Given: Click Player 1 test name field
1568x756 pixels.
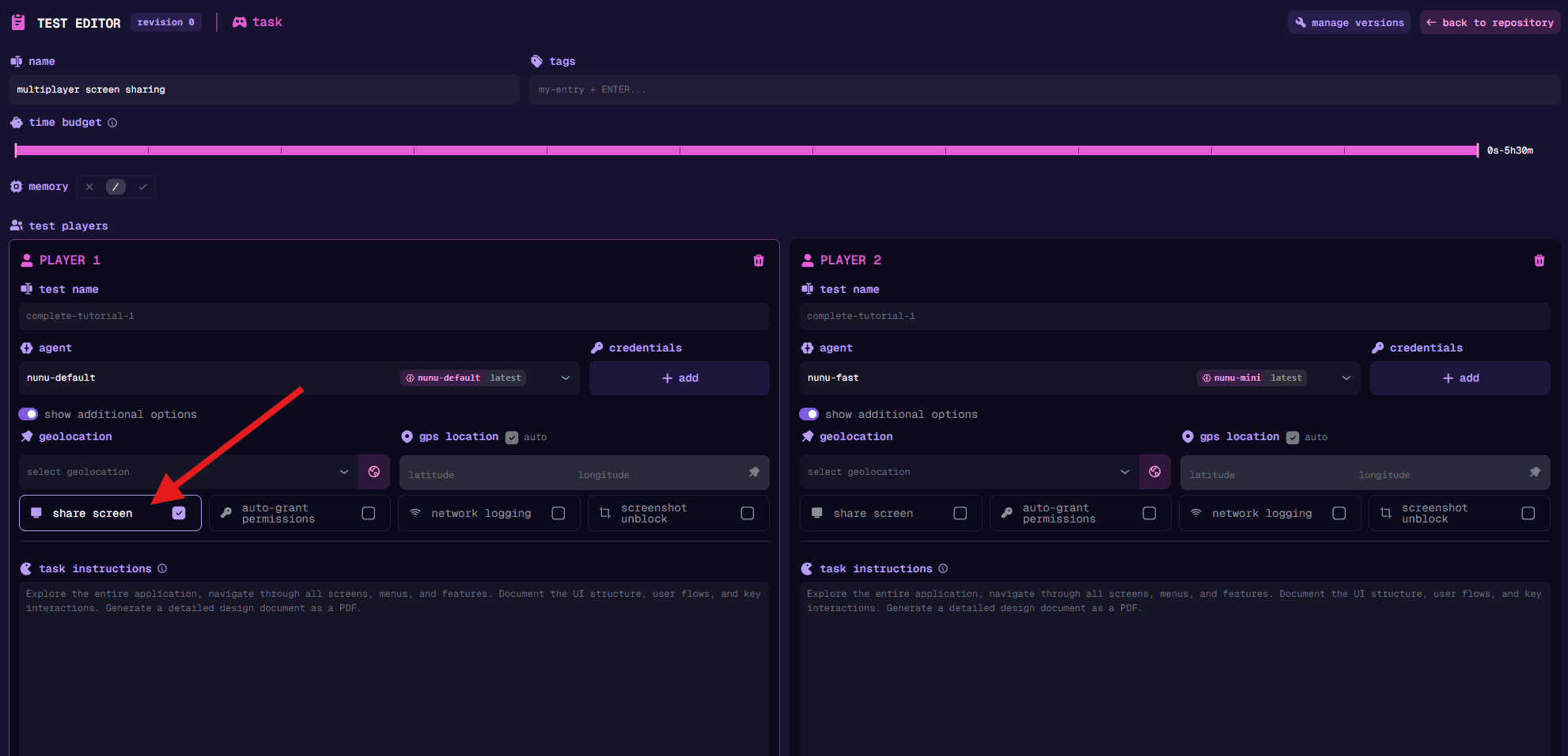Looking at the screenshot, I should [x=394, y=316].
